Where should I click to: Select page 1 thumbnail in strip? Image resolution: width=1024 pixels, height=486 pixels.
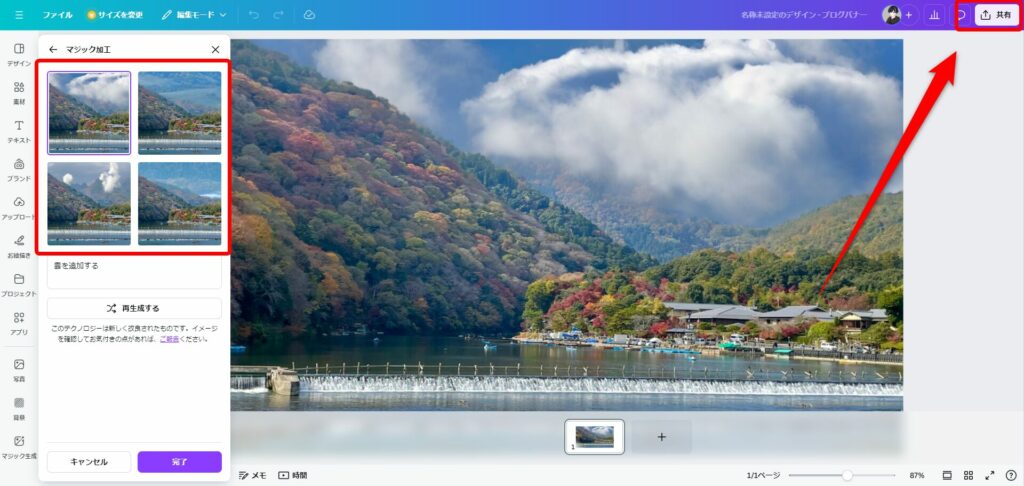pos(594,436)
